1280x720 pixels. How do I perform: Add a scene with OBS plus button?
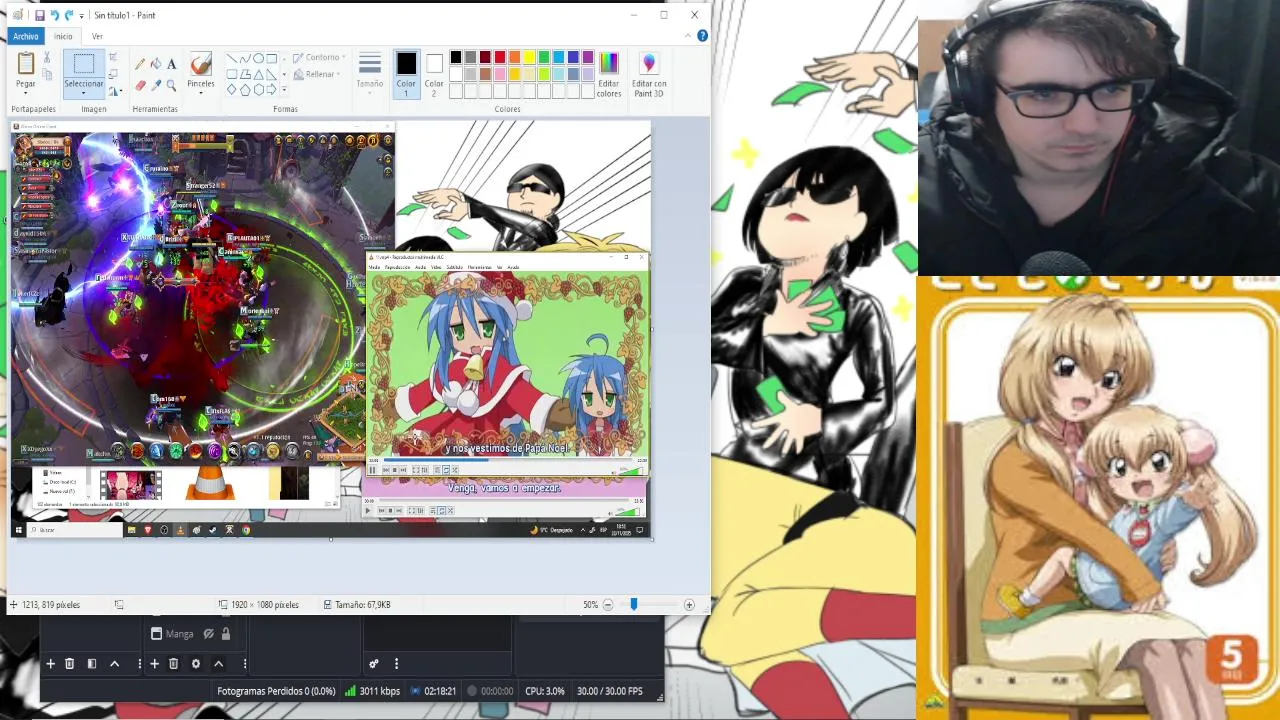50,664
